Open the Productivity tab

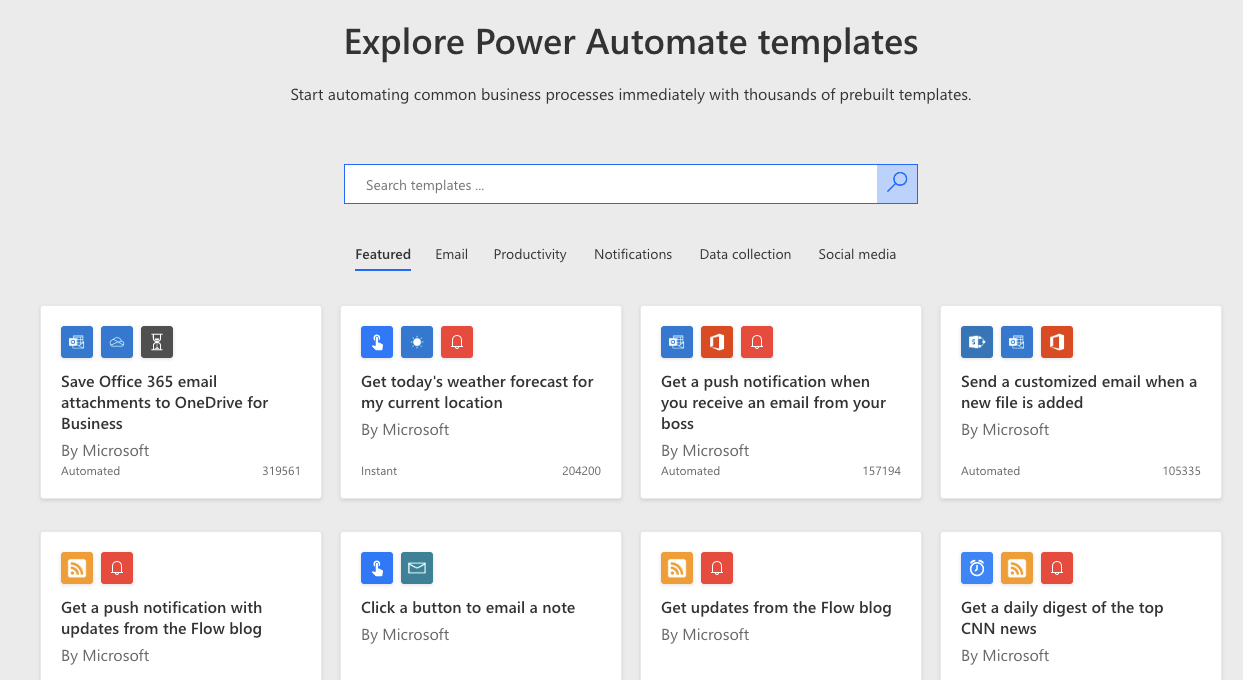point(530,254)
